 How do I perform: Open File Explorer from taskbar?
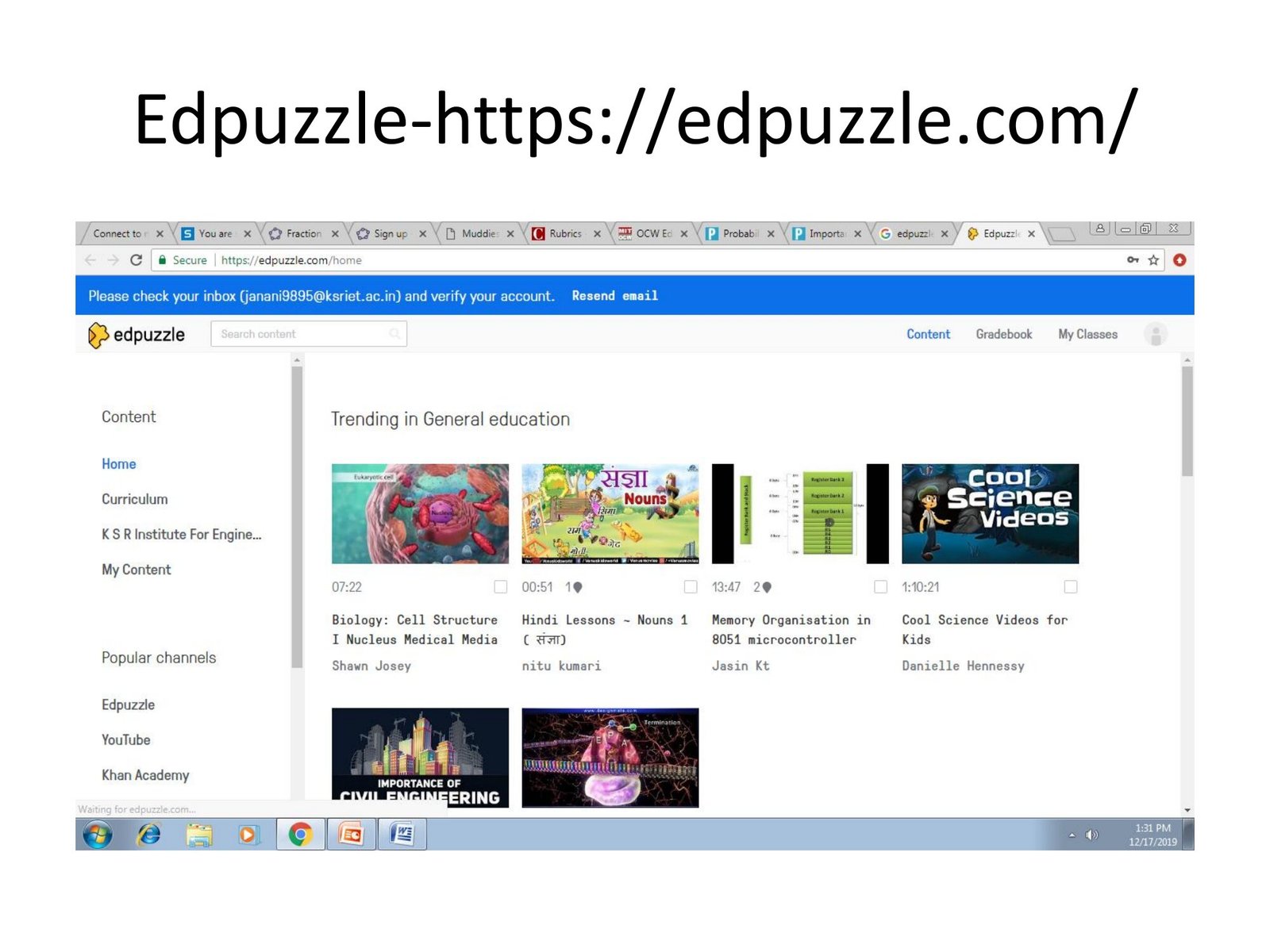[x=199, y=835]
